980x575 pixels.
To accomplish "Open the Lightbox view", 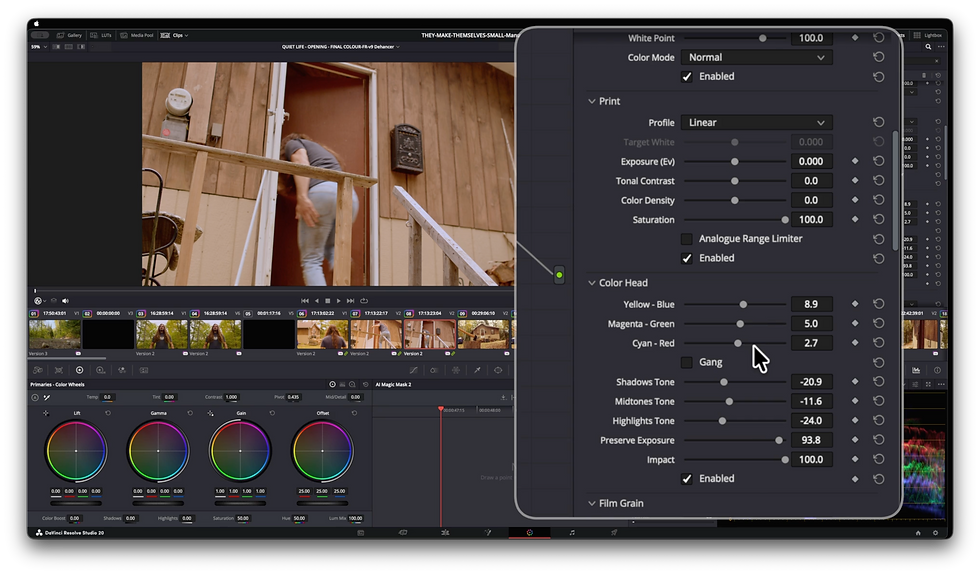I will 928,36.
